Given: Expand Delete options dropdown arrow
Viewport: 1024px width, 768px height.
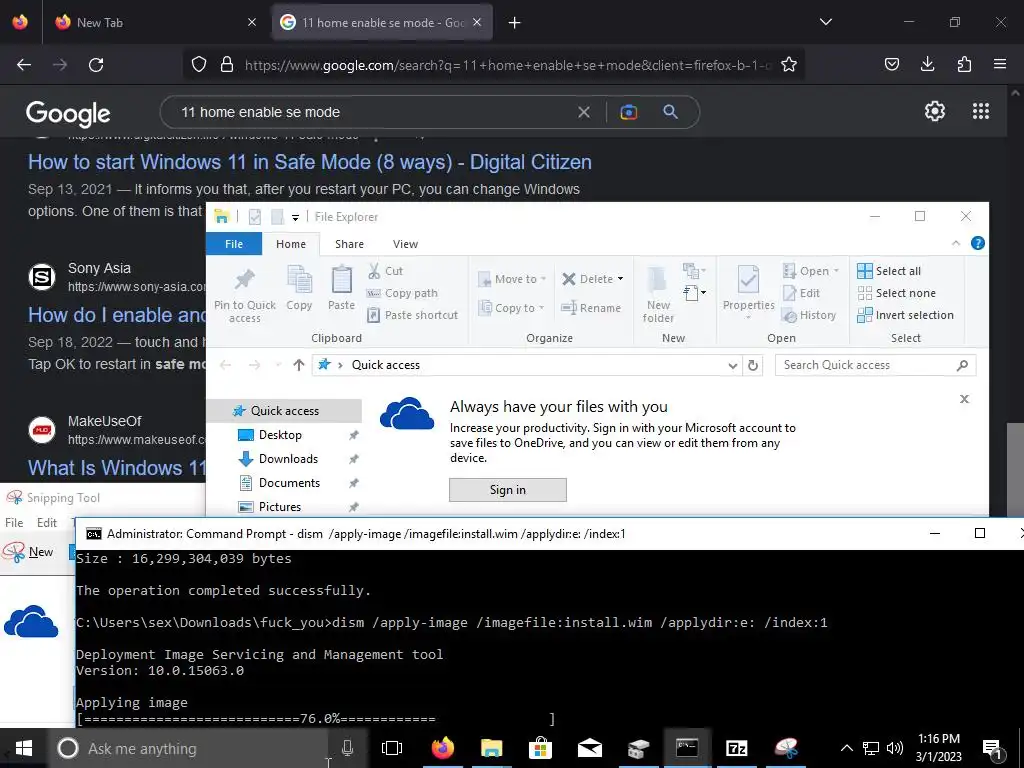Looking at the screenshot, I should coord(620,279).
